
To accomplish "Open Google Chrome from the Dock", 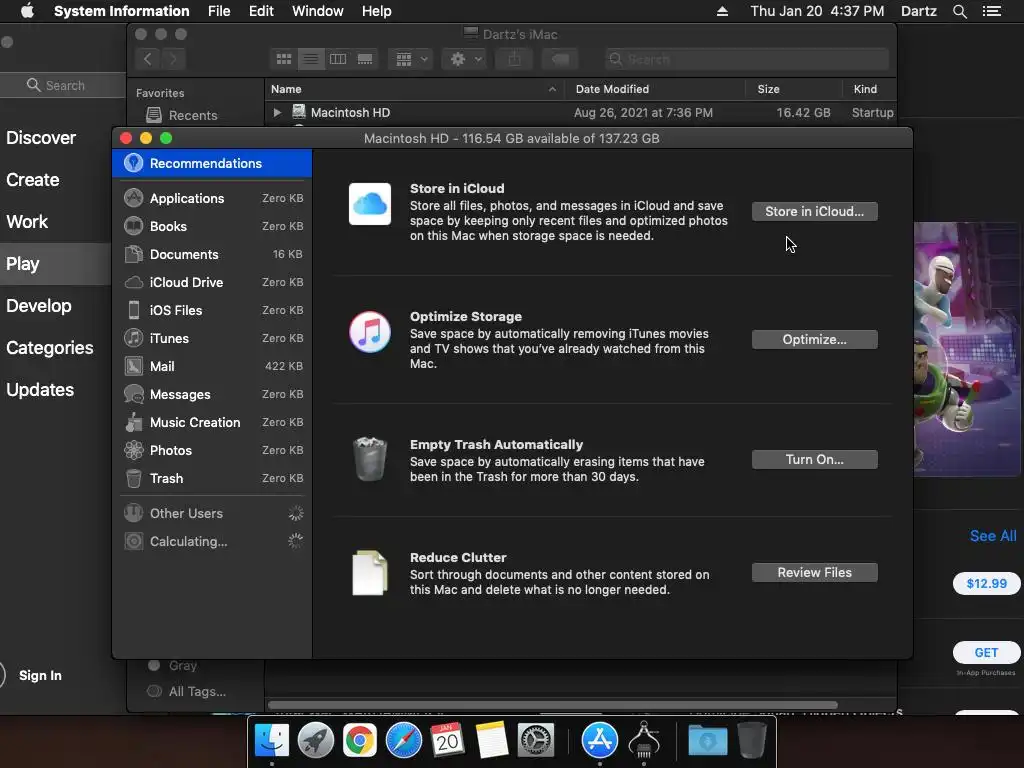I will tap(360, 741).
